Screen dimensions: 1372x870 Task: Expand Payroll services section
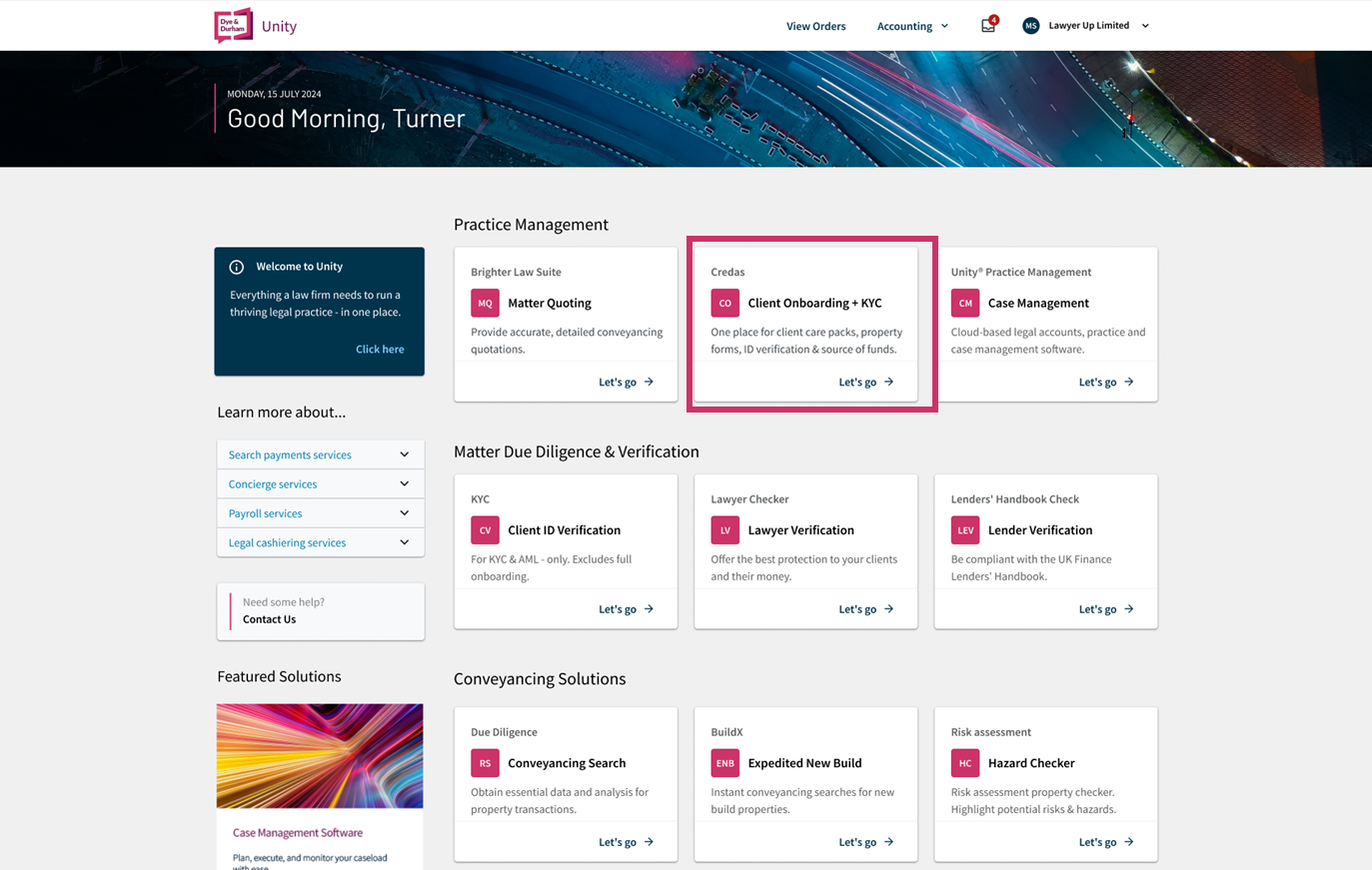tap(320, 513)
